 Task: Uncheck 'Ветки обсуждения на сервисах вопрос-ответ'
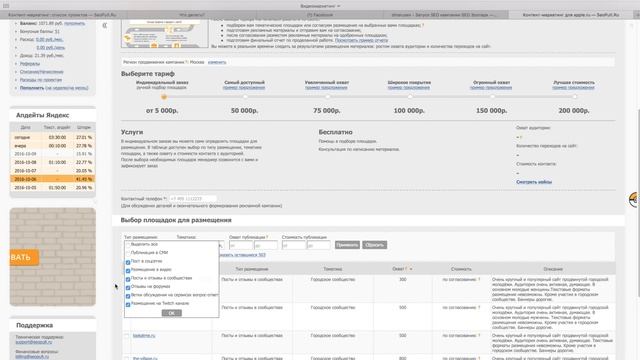128,296
